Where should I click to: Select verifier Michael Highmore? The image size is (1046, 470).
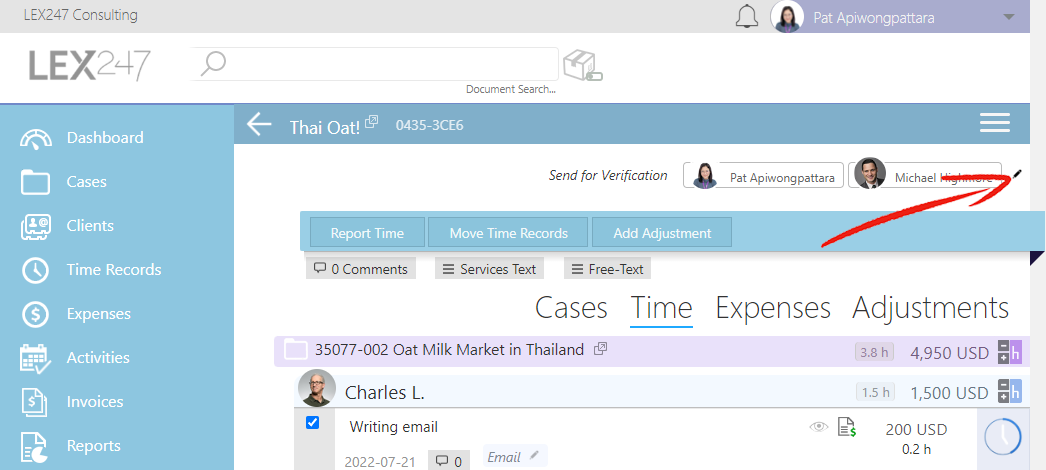[925, 175]
